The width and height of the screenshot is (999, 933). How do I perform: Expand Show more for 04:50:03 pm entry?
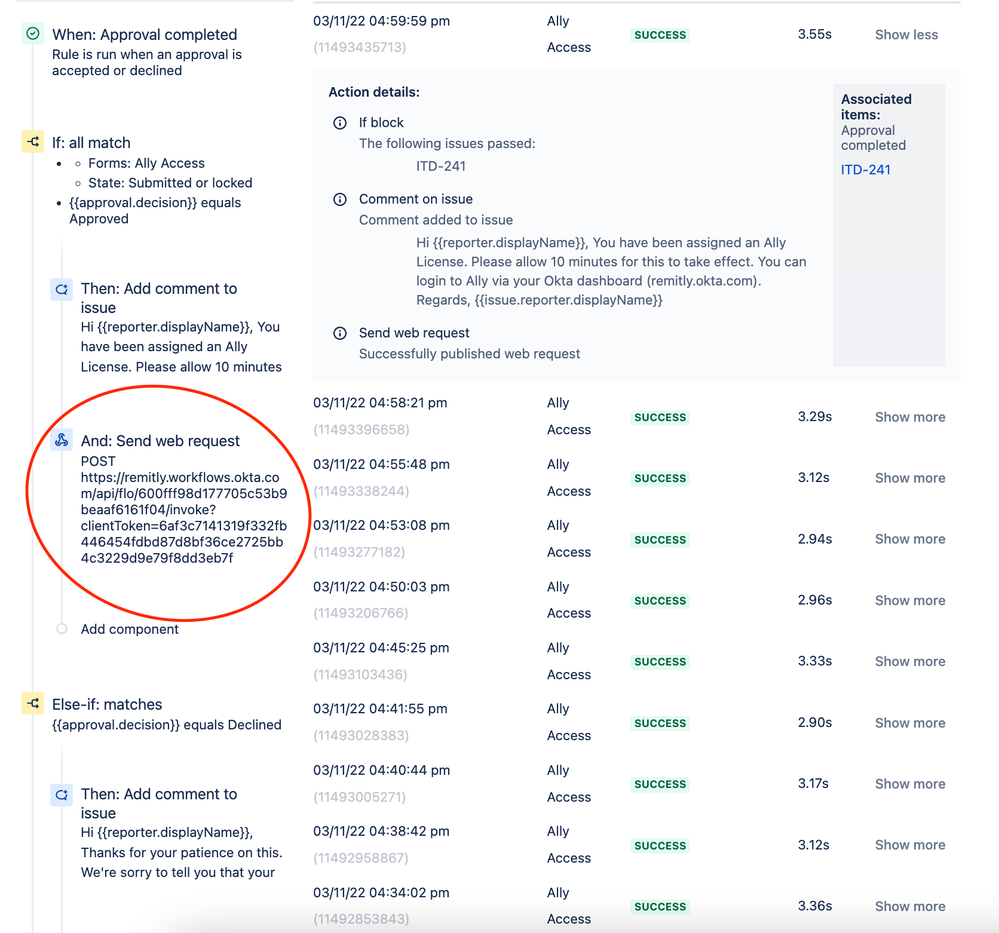[910, 601]
